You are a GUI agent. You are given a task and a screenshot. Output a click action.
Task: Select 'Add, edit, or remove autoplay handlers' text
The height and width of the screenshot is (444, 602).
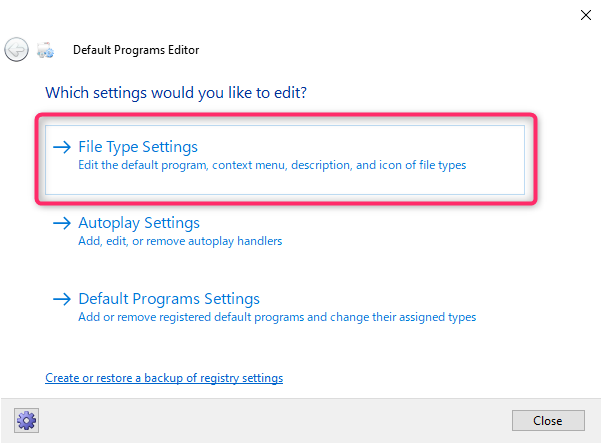[180, 241]
